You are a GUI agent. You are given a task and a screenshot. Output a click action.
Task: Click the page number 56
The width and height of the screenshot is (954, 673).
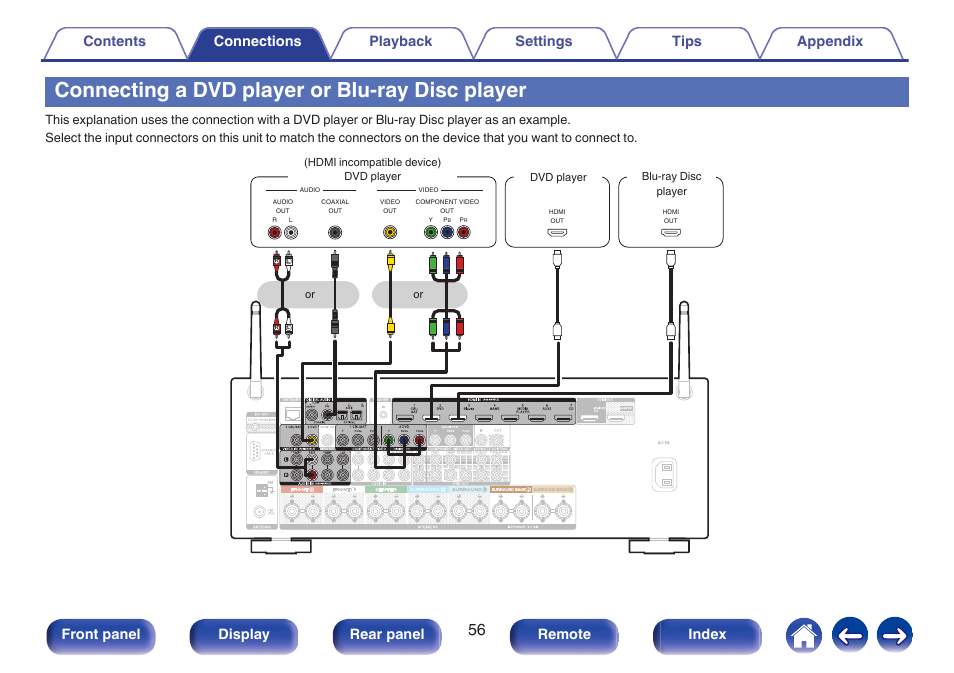coord(476,630)
